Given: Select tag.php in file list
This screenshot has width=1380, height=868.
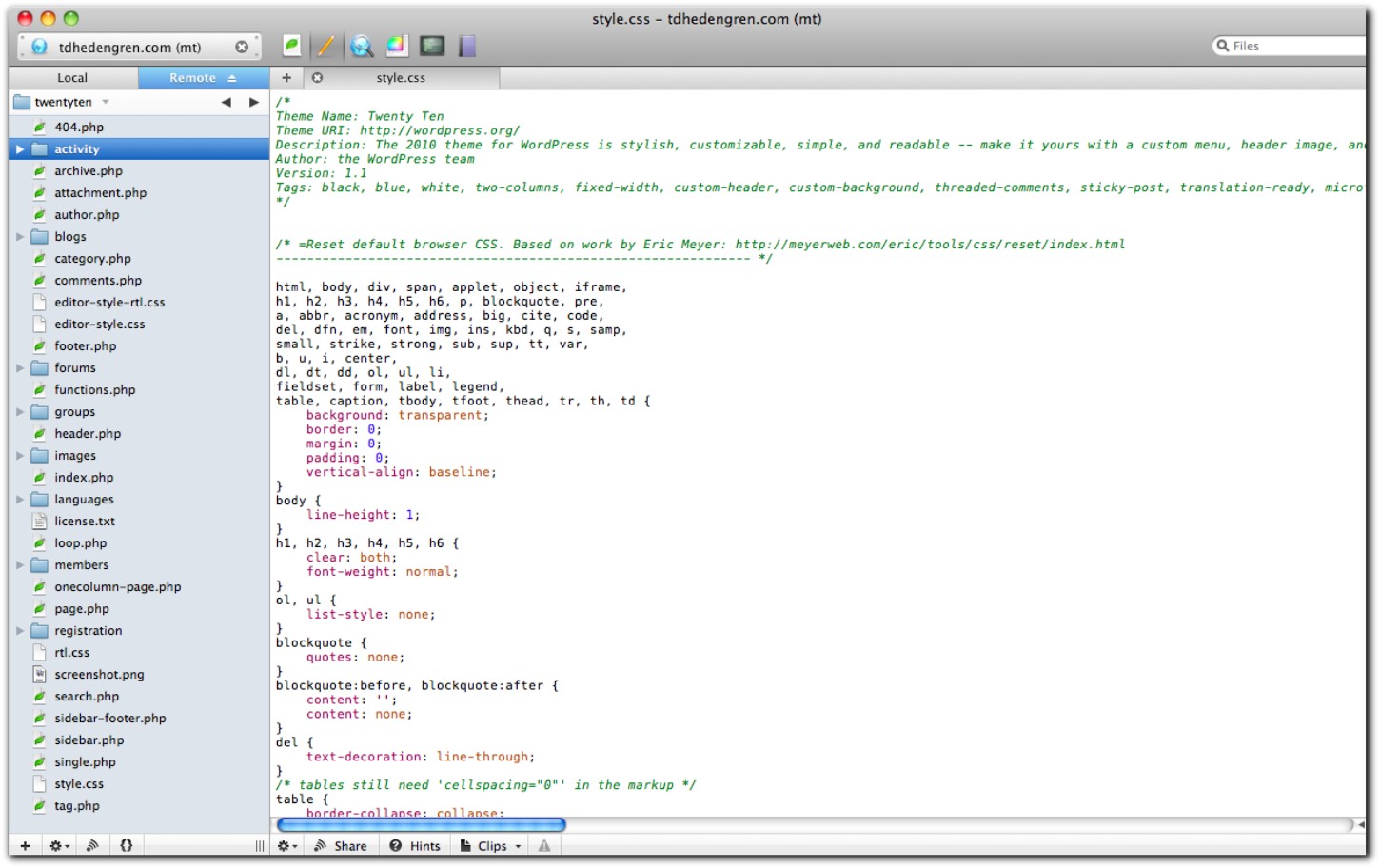Looking at the screenshot, I should coord(139,806).
